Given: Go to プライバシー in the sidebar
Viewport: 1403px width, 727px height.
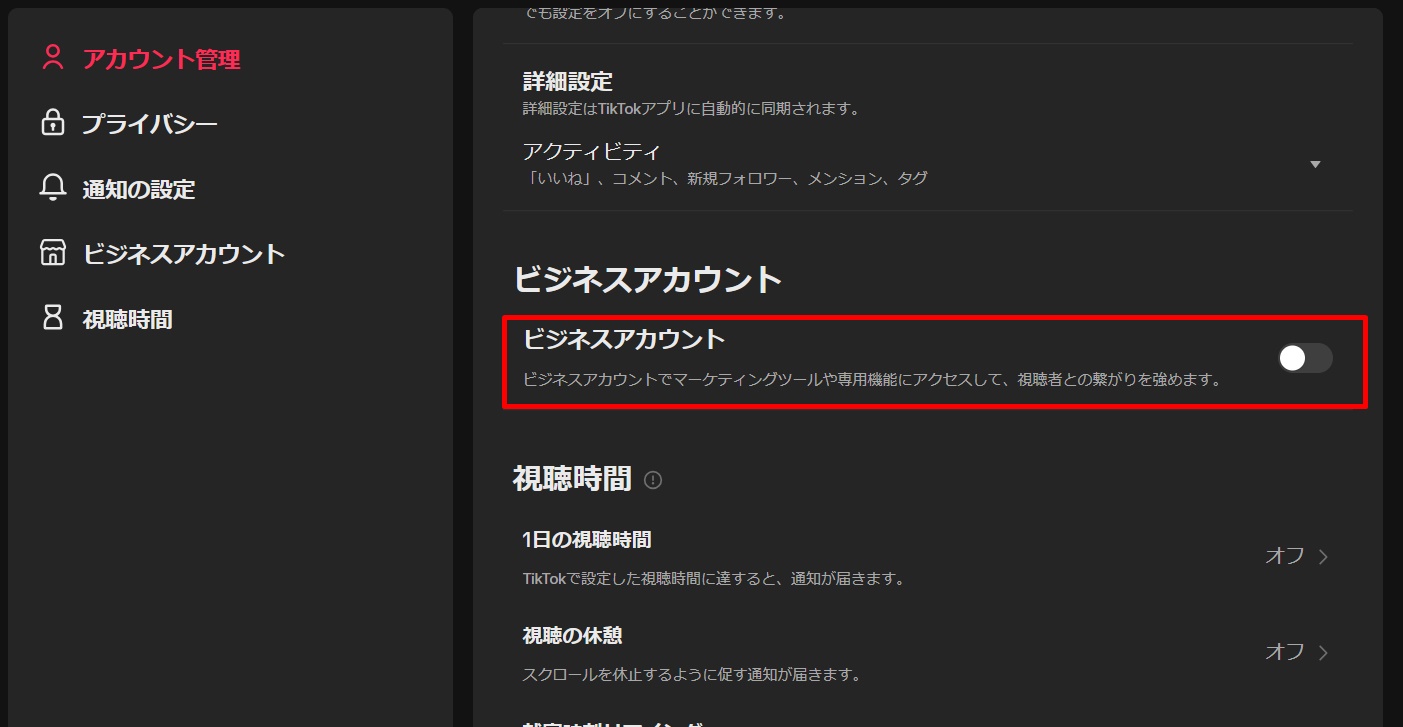Looking at the screenshot, I should 149,124.
